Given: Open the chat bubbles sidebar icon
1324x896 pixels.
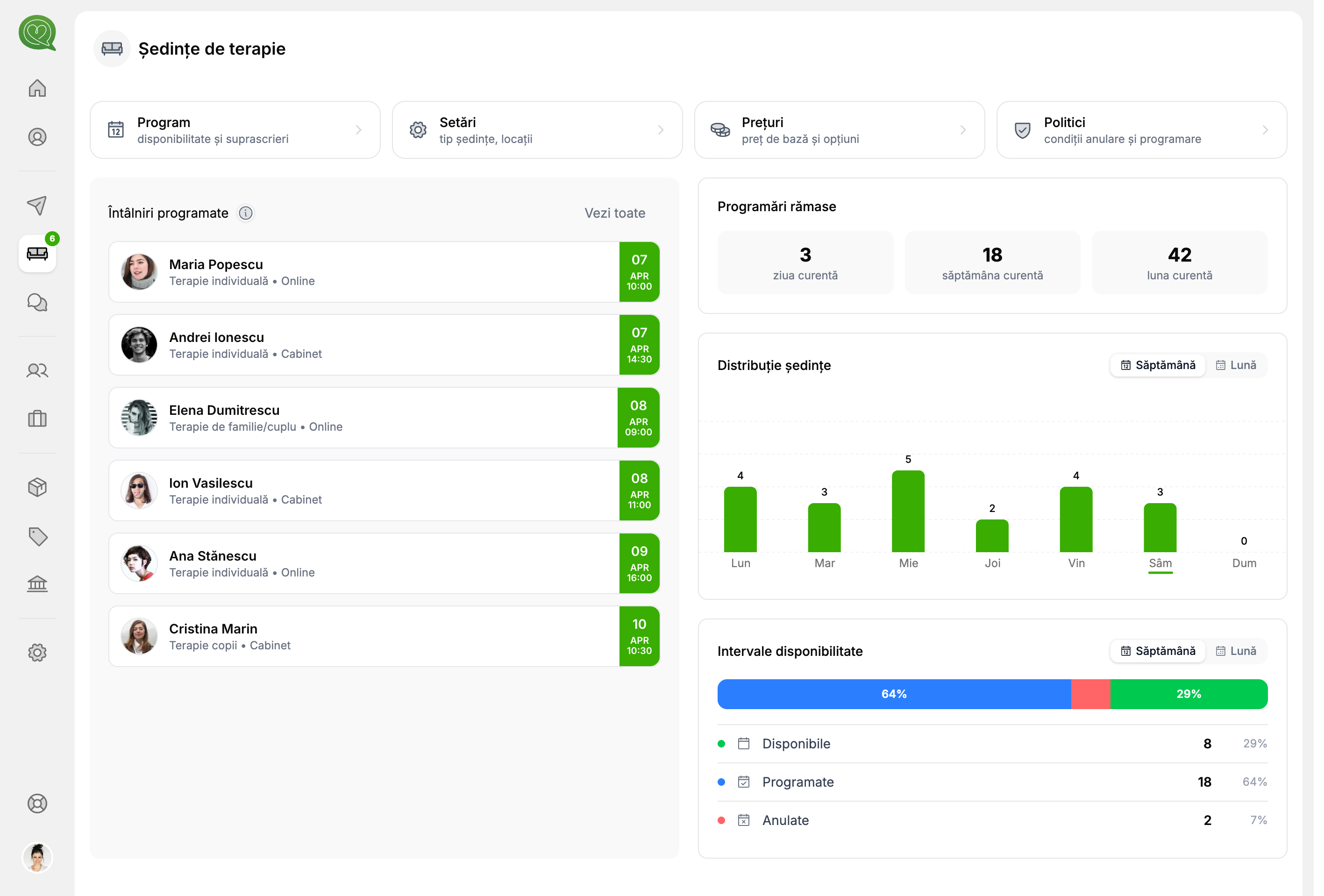Looking at the screenshot, I should tap(37, 302).
